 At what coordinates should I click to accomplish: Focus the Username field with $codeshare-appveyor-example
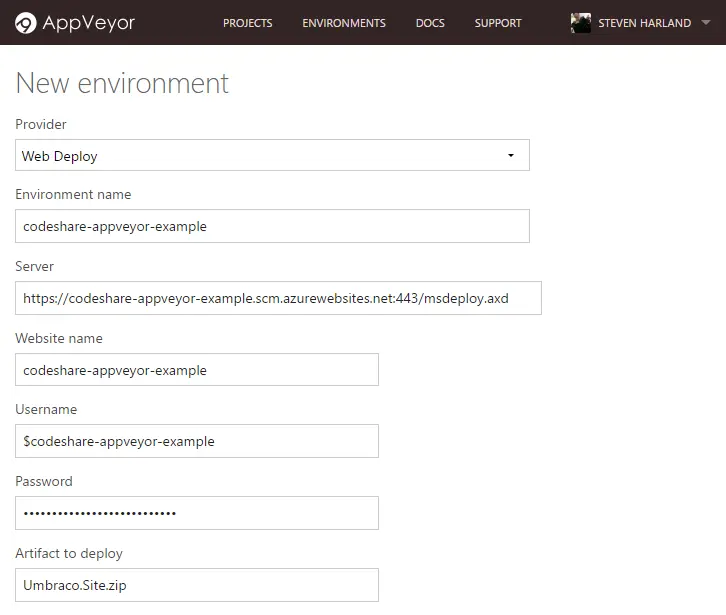click(197, 441)
